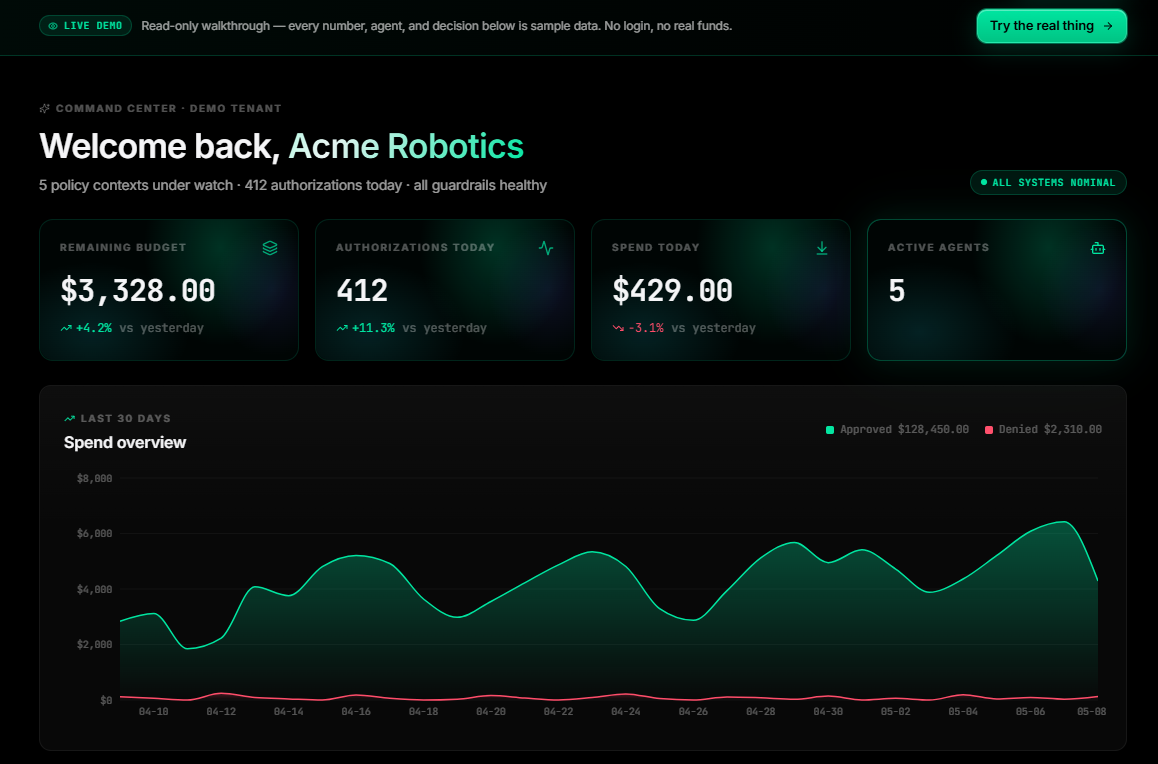Click the $429.00 spend today value
Image resolution: width=1158 pixels, height=764 pixels.
672,290
